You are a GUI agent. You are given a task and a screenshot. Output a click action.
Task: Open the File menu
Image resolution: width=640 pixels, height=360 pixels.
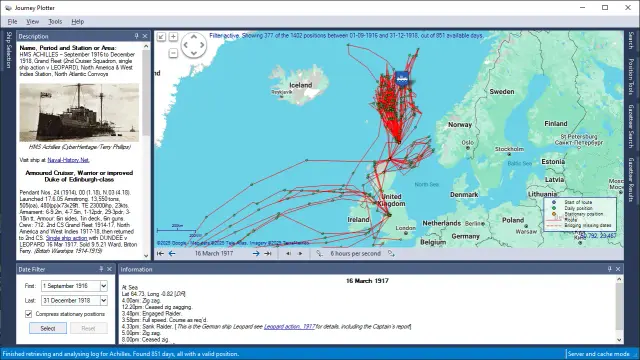pos(12,22)
